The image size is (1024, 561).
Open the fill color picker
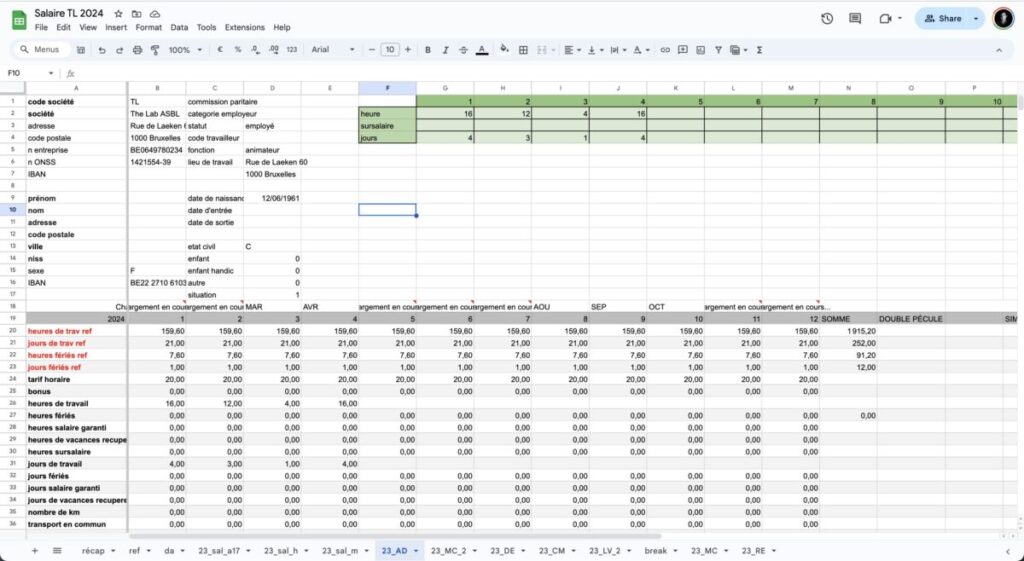[x=504, y=50]
